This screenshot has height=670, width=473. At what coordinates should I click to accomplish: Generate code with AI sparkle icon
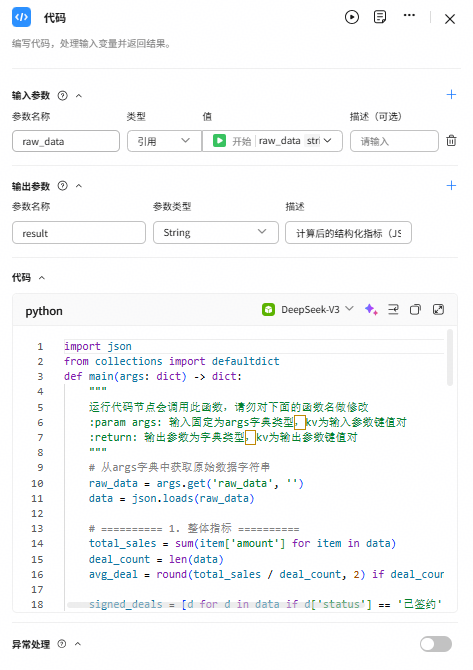pos(371,309)
